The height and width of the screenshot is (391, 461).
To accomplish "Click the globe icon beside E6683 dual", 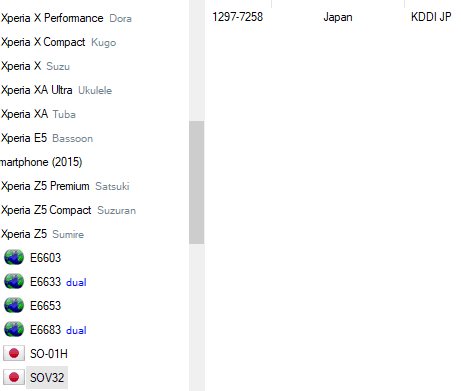I will (x=14, y=329).
